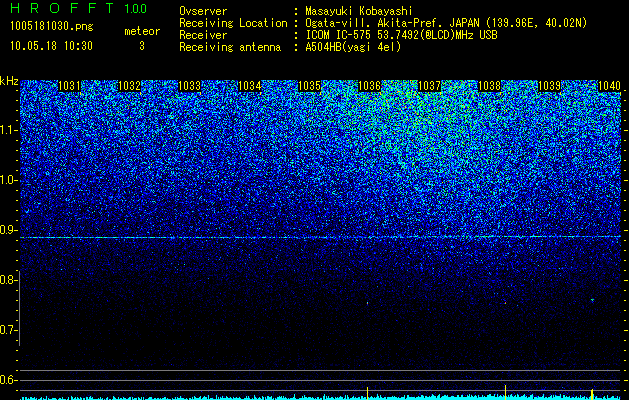
Task: Click the yellow meteor marker before 1040
Action: [592, 394]
